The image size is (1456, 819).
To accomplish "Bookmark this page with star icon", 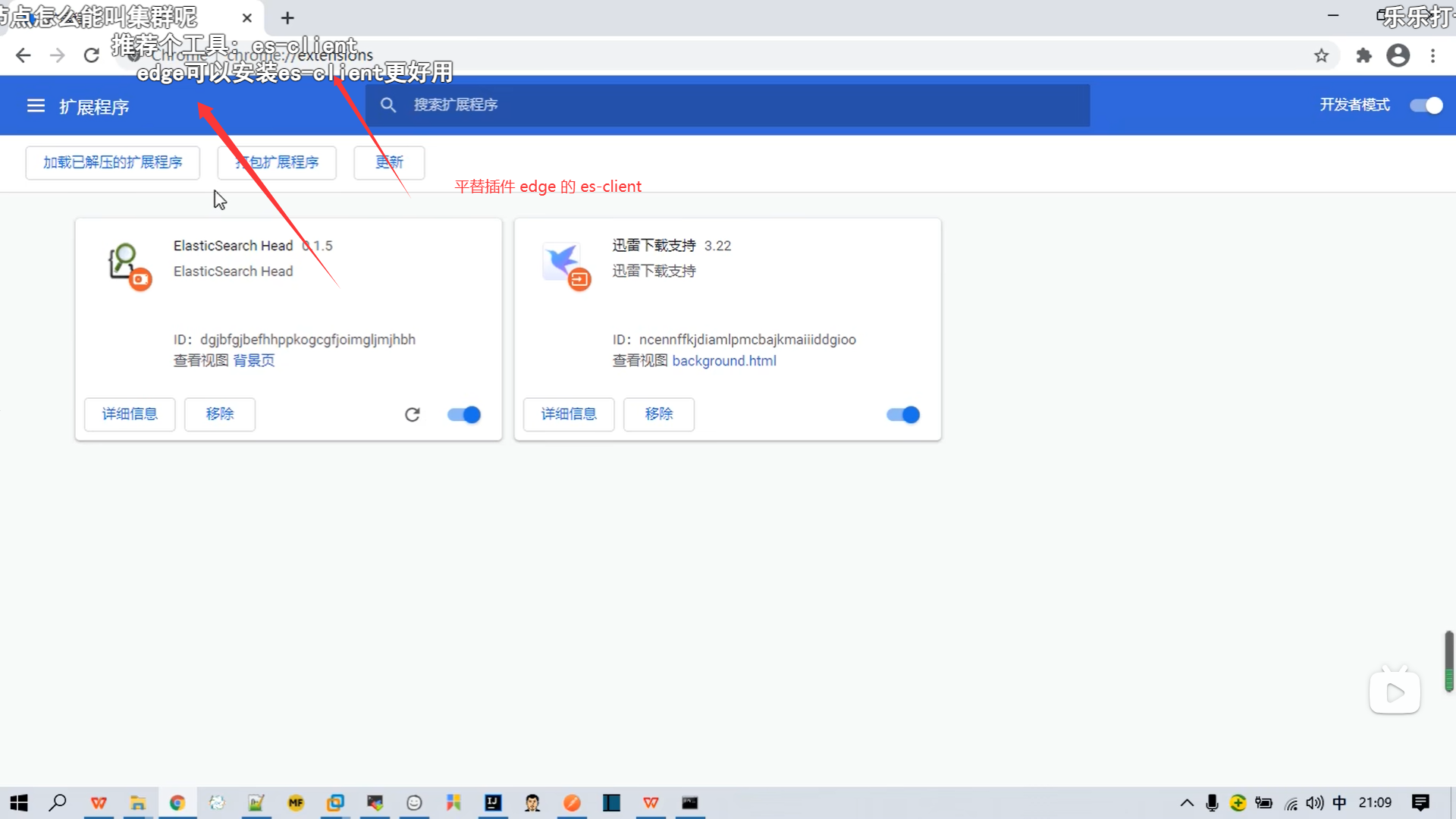I will [1321, 55].
